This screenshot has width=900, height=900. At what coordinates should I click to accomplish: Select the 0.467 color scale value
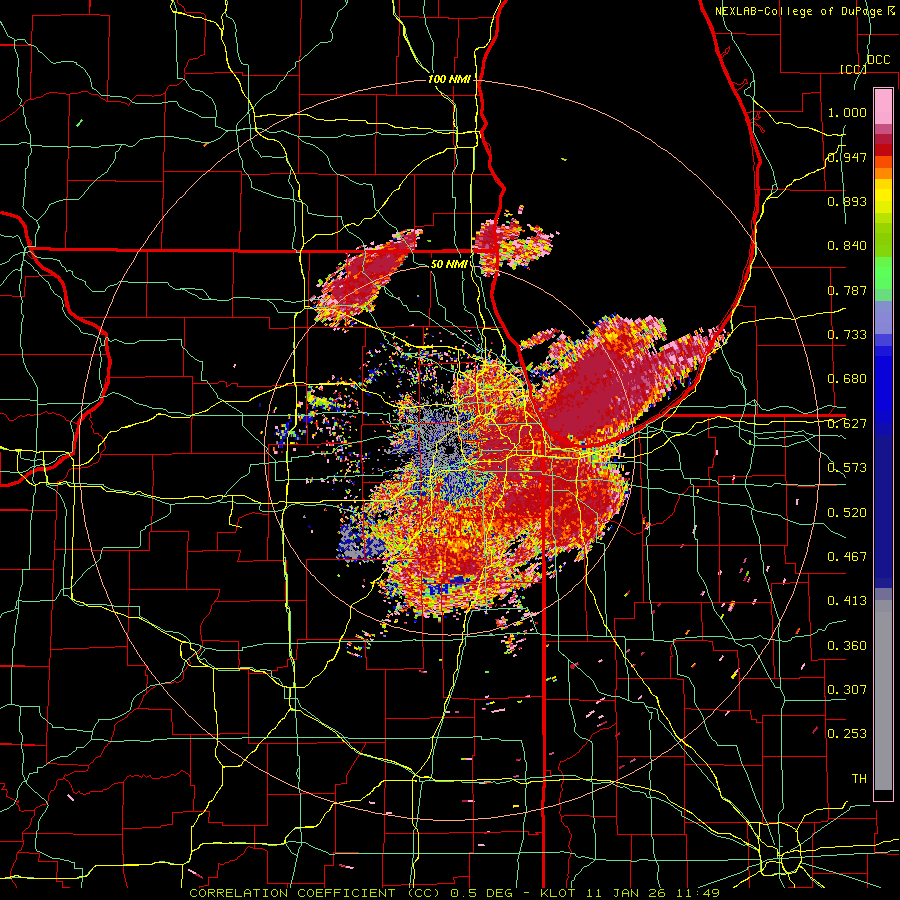(847, 557)
